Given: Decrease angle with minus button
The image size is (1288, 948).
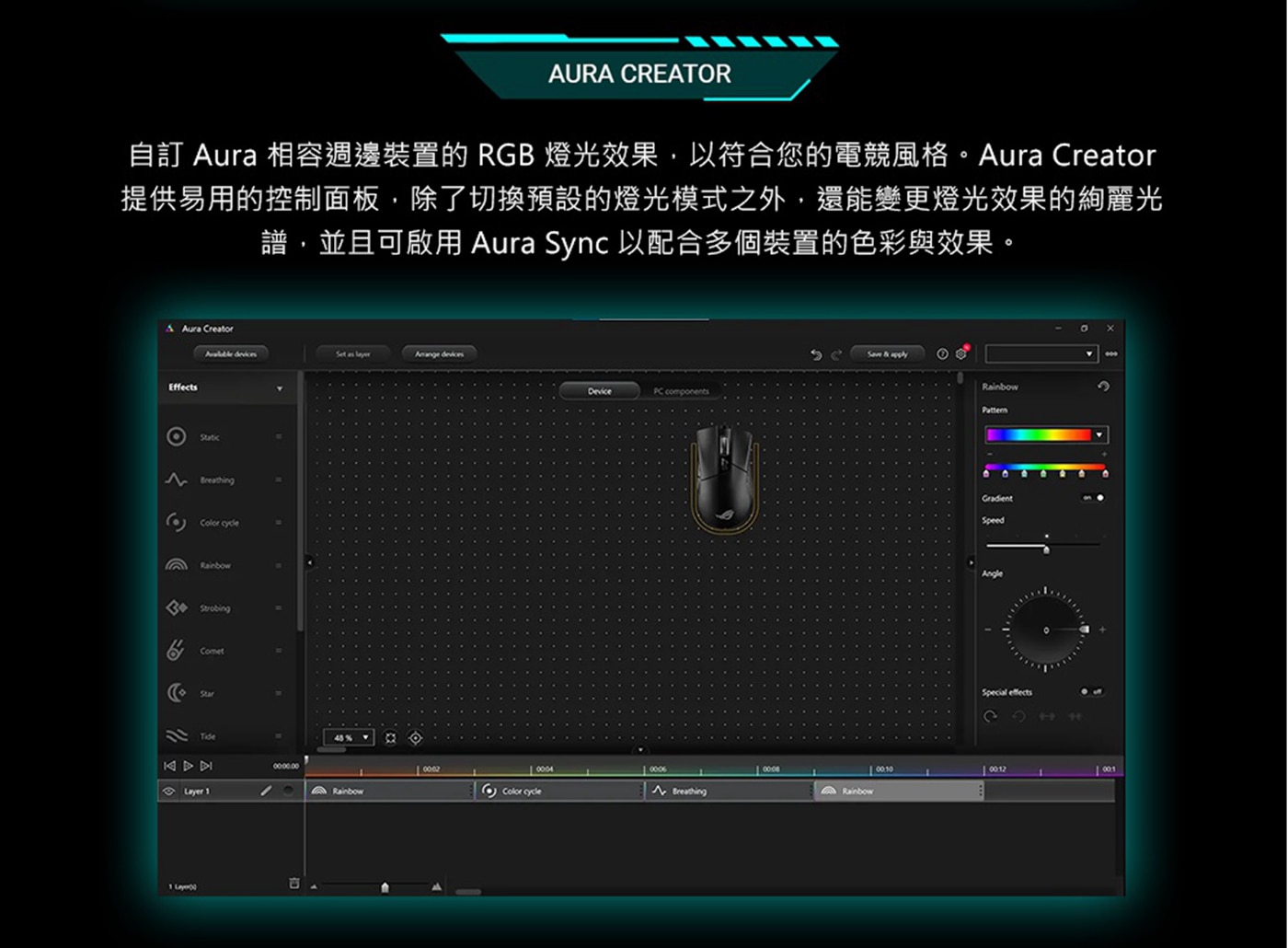Looking at the screenshot, I should point(989,630).
